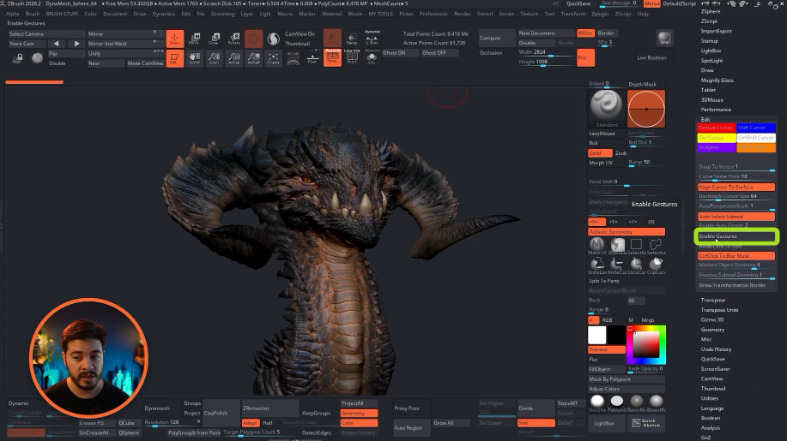Click the Zoom canvas icon
787x441 pixels.
click(214, 58)
